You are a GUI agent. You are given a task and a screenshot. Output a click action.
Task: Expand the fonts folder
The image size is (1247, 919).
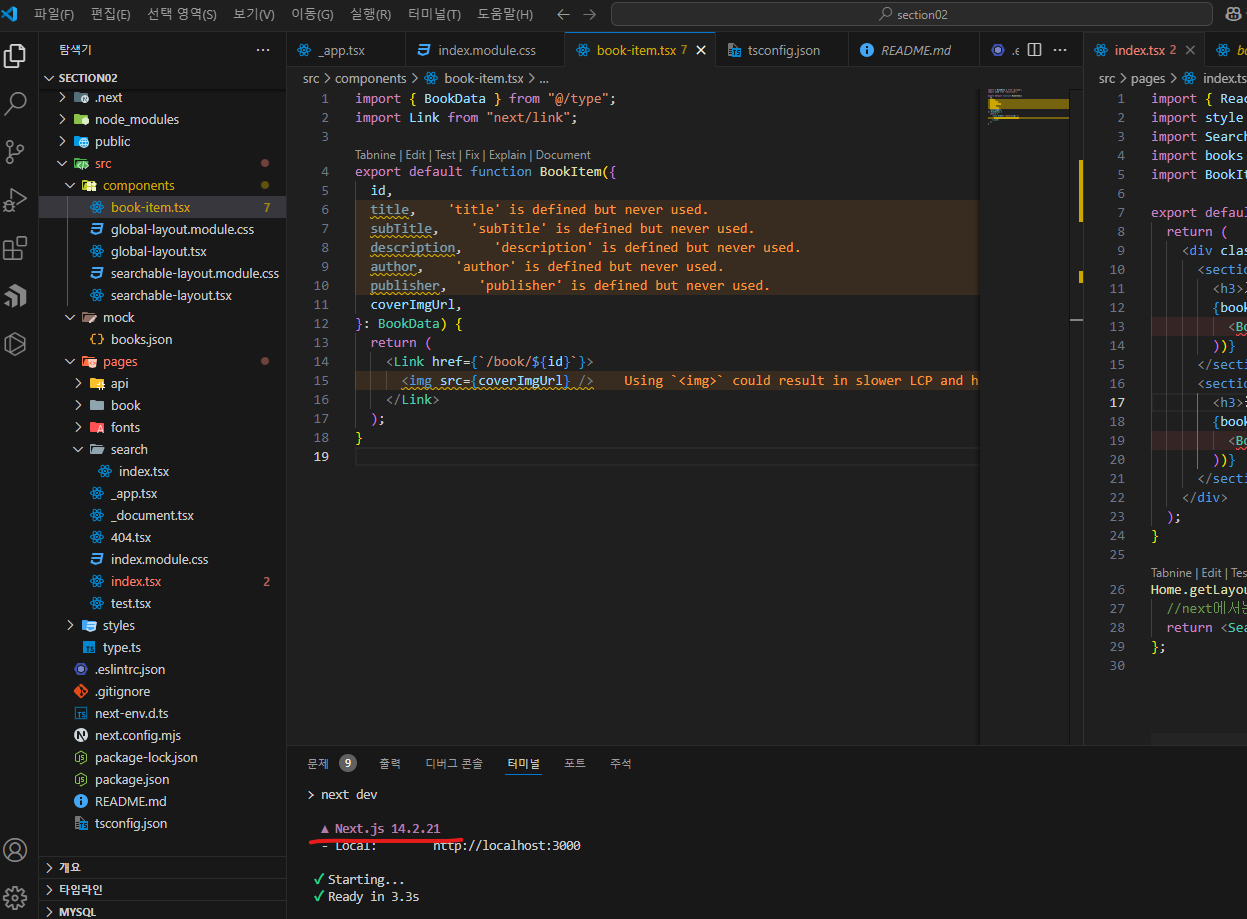click(x=77, y=427)
